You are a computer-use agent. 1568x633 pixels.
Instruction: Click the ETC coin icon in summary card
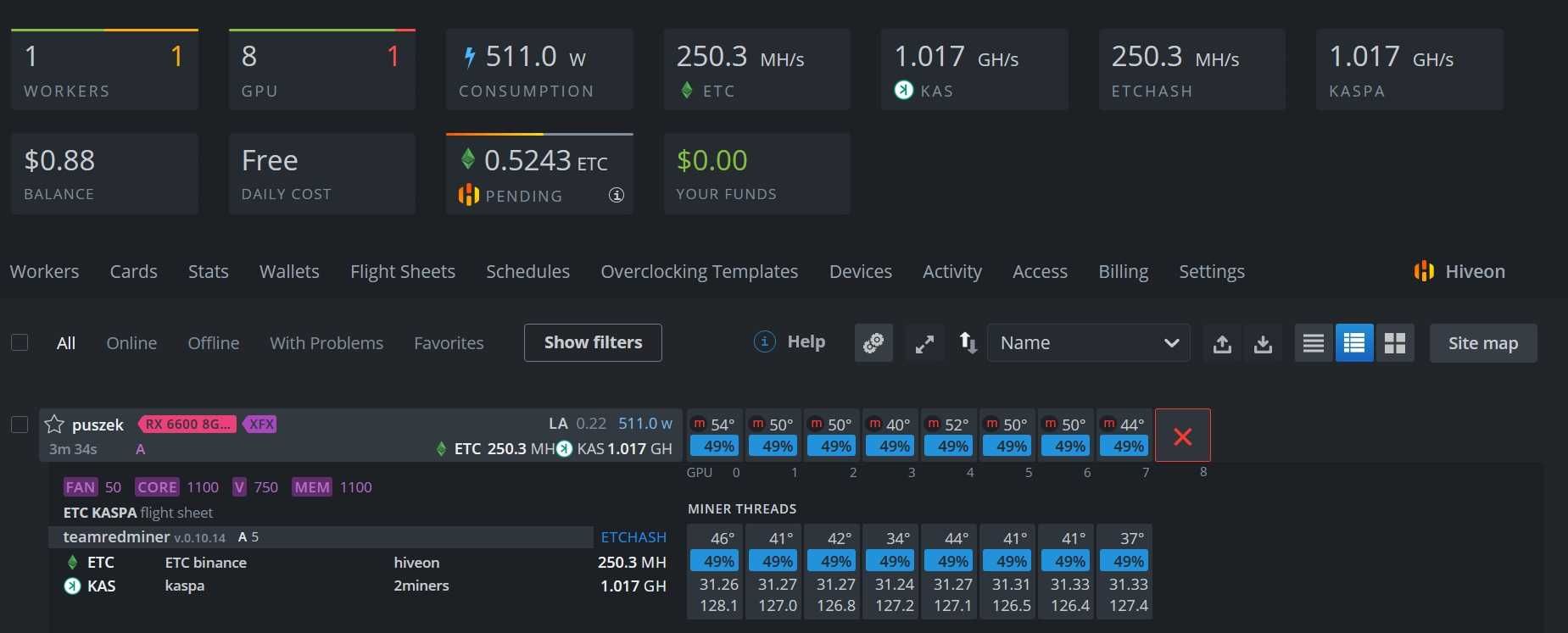[x=687, y=90]
